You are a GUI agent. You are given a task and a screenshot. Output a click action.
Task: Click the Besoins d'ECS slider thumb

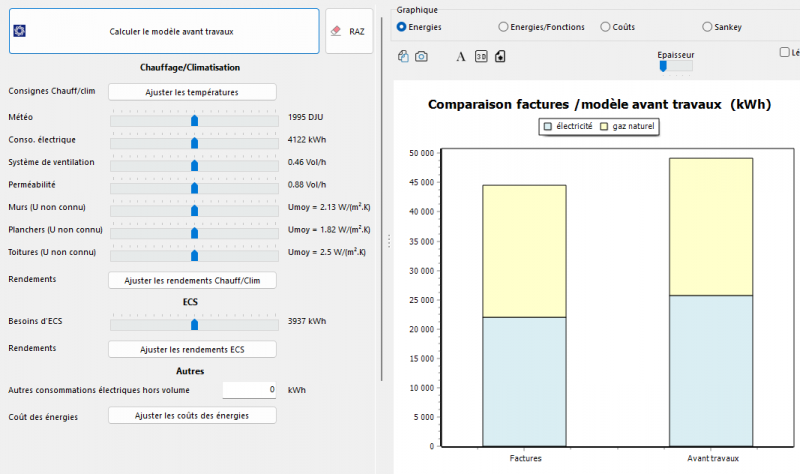click(195, 323)
